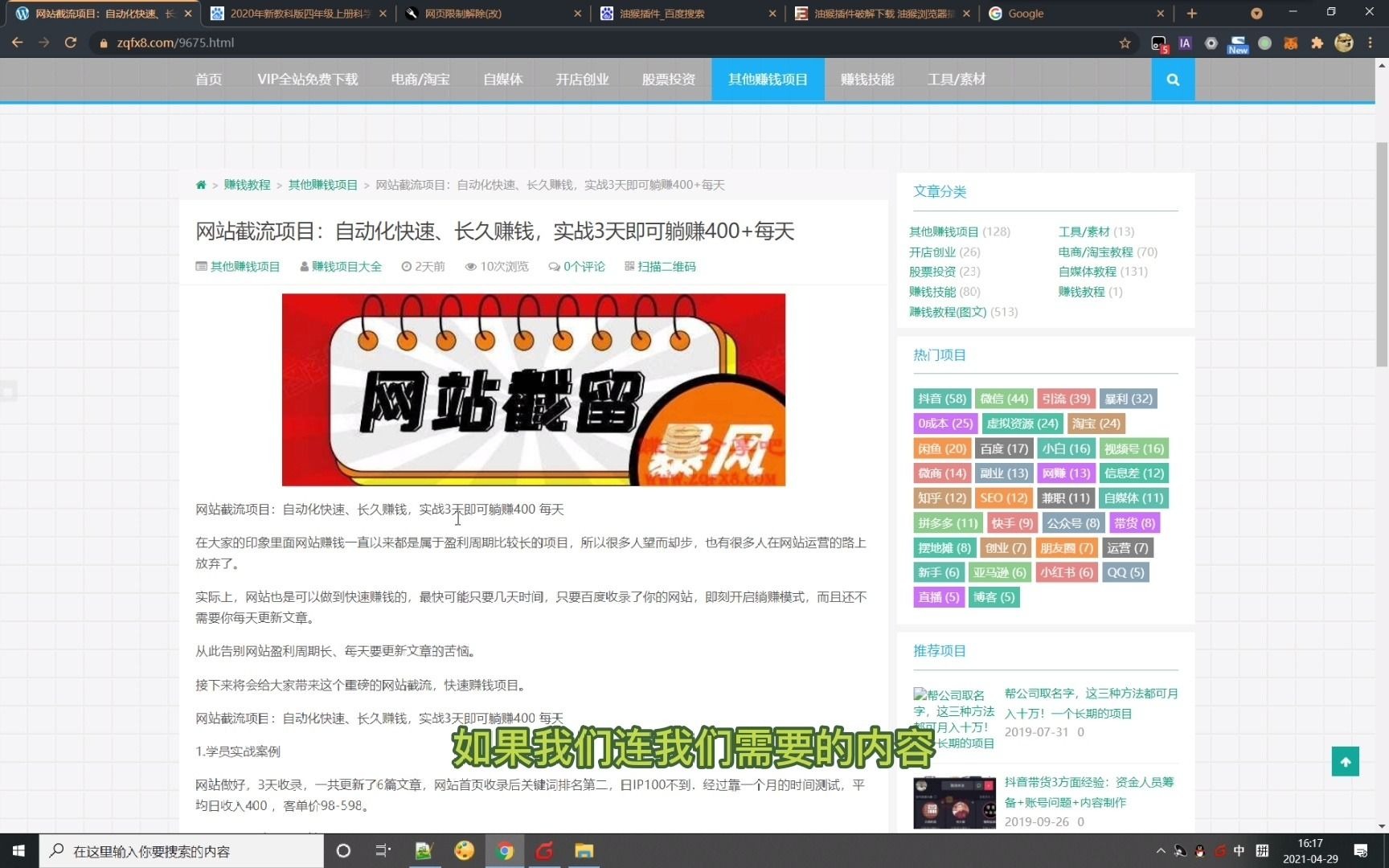1389x868 pixels.
Task: Go home via breadcrumb house icon
Action: pyautogui.click(x=201, y=185)
